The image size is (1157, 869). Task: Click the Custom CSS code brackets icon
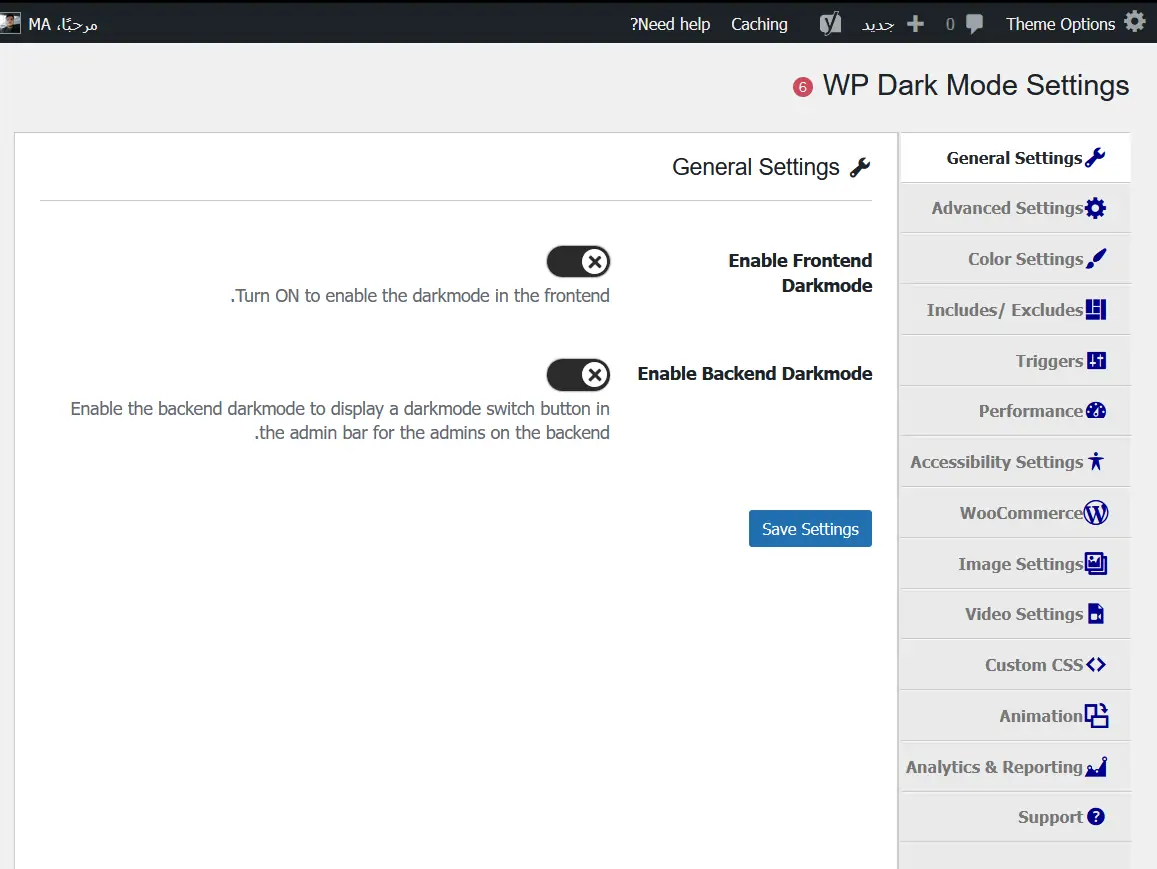[1096, 665]
